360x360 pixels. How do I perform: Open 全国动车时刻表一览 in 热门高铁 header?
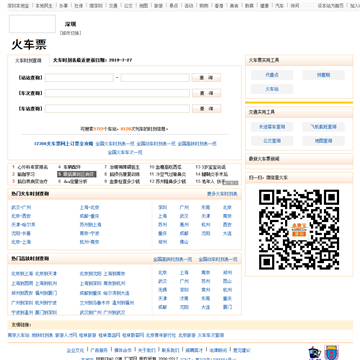[x=218, y=259]
